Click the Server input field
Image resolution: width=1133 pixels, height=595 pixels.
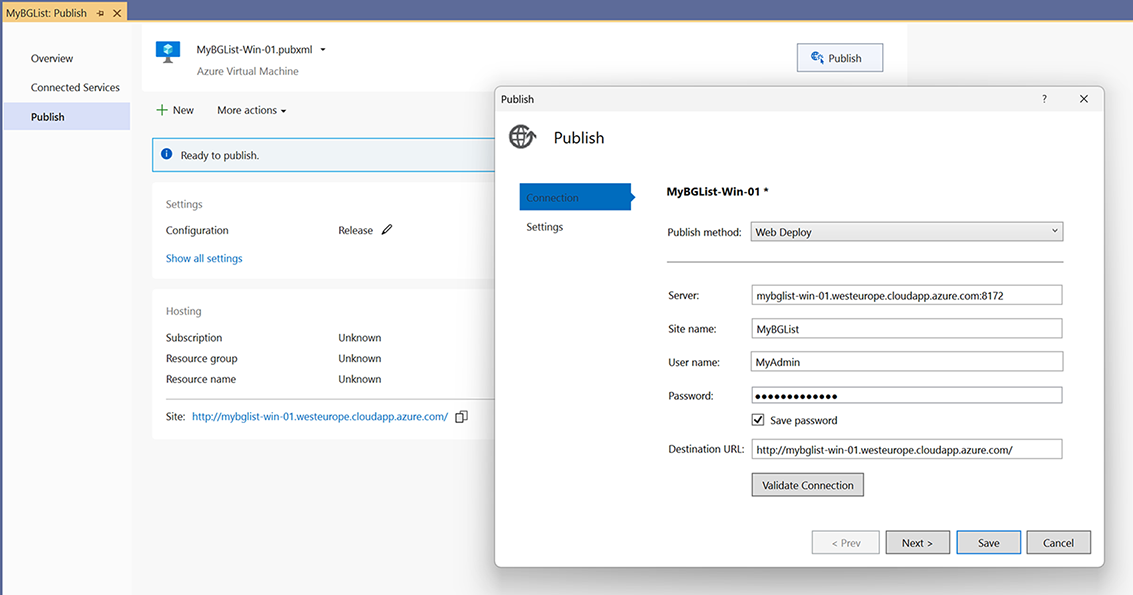pos(907,295)
